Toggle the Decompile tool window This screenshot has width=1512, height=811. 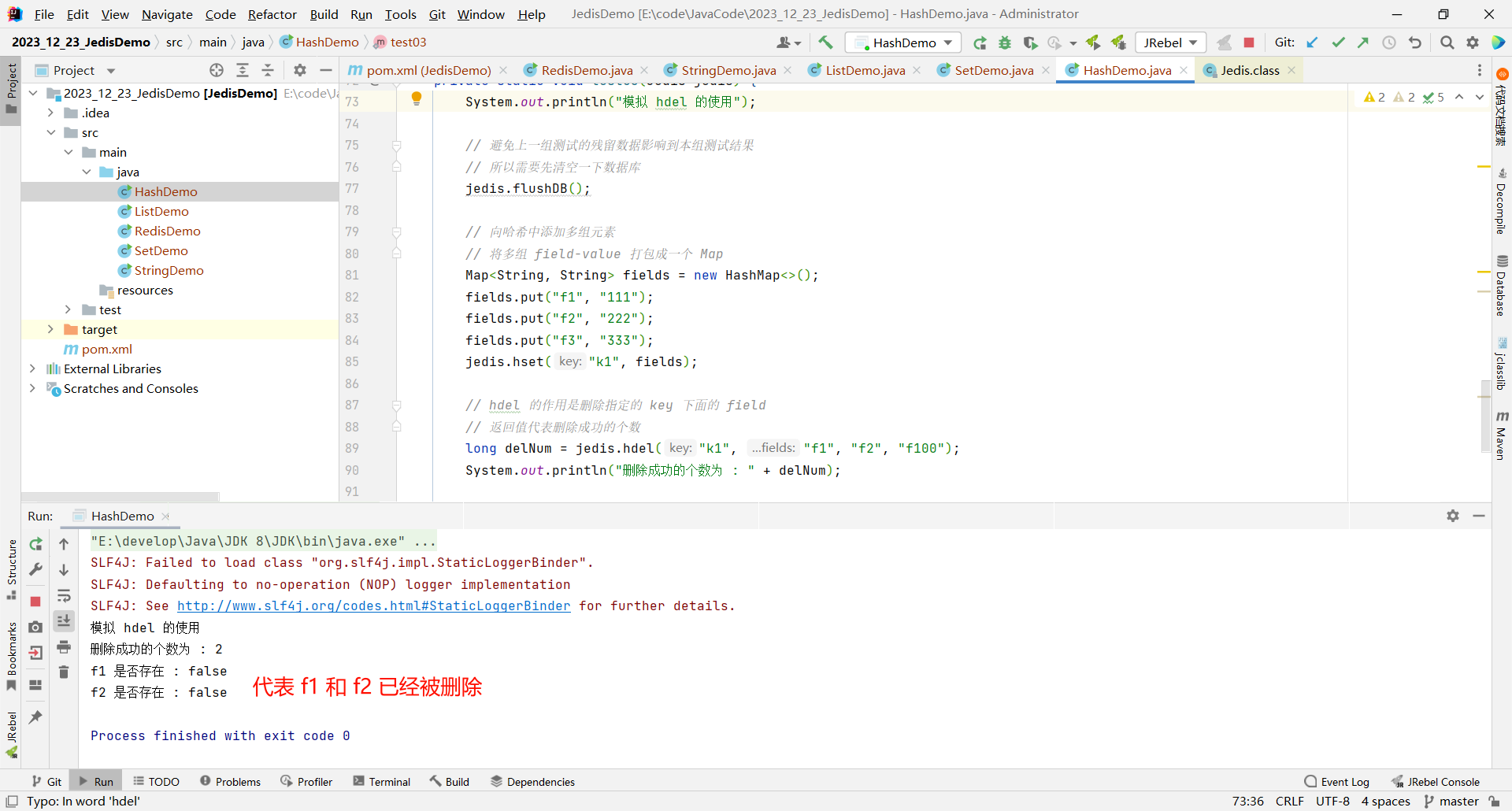point(1501,201)
